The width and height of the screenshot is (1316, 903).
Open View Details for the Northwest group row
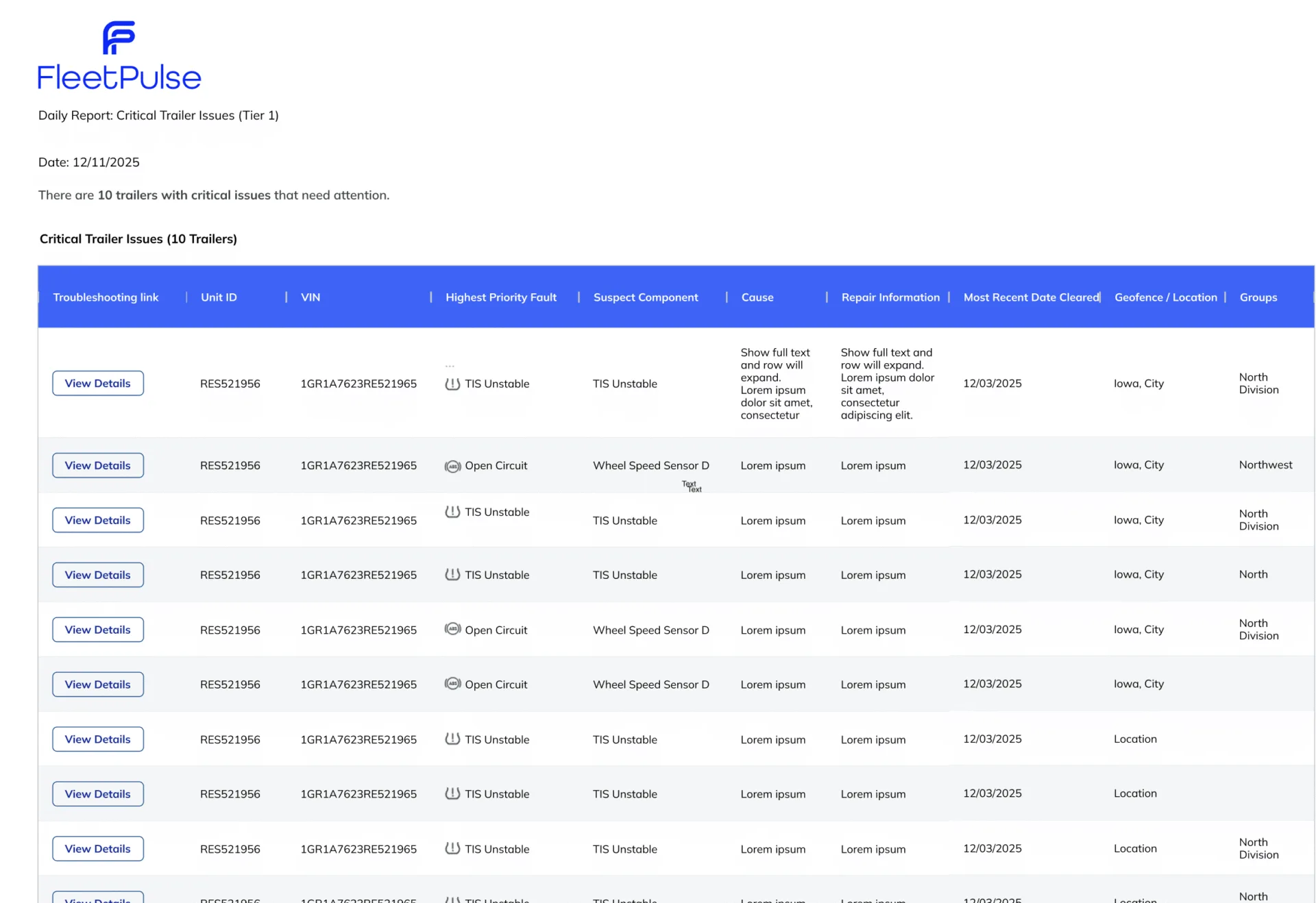click(x=98, y=465)
